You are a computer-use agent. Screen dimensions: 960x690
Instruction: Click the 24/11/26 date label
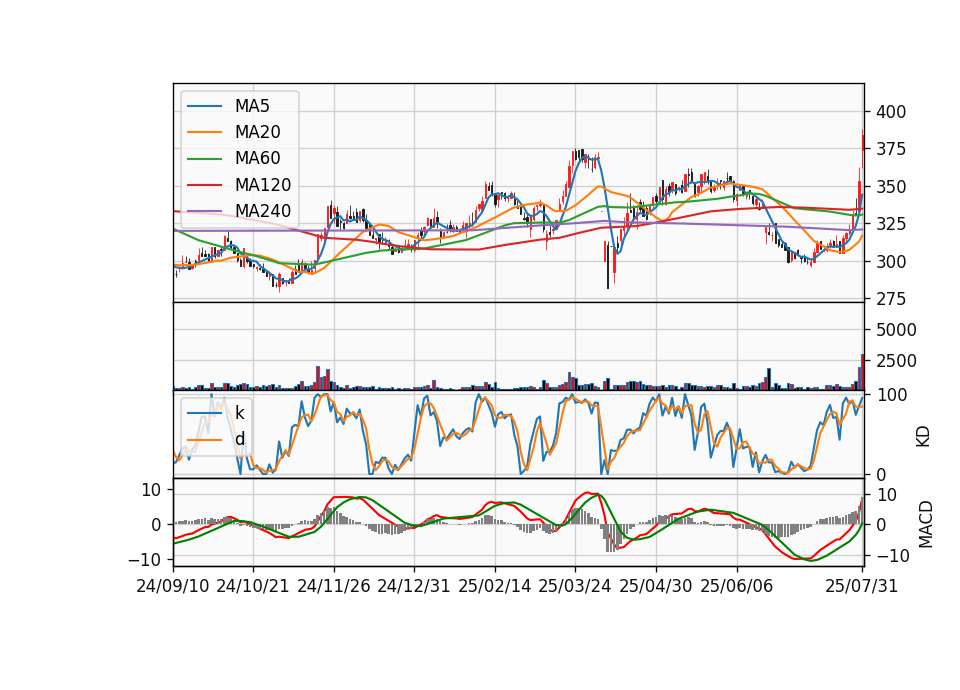[334, 586]
